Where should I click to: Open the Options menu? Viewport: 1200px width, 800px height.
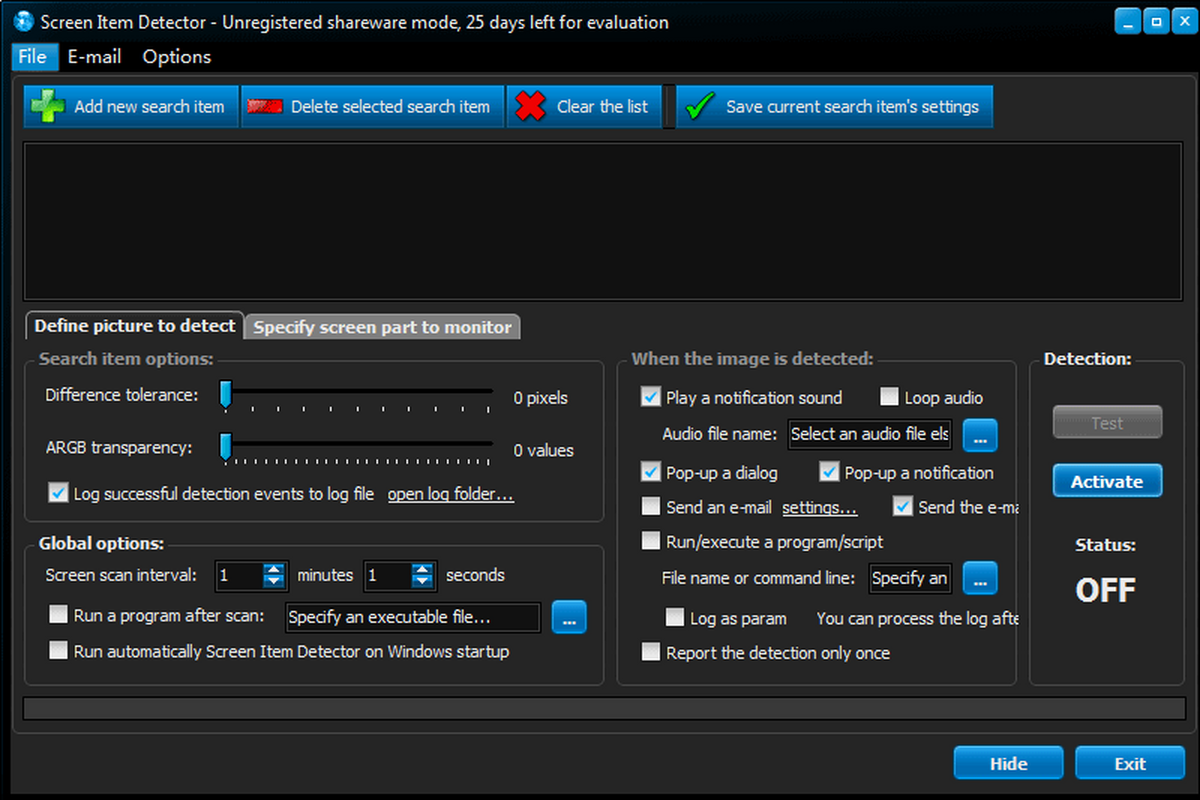point(177,57)
